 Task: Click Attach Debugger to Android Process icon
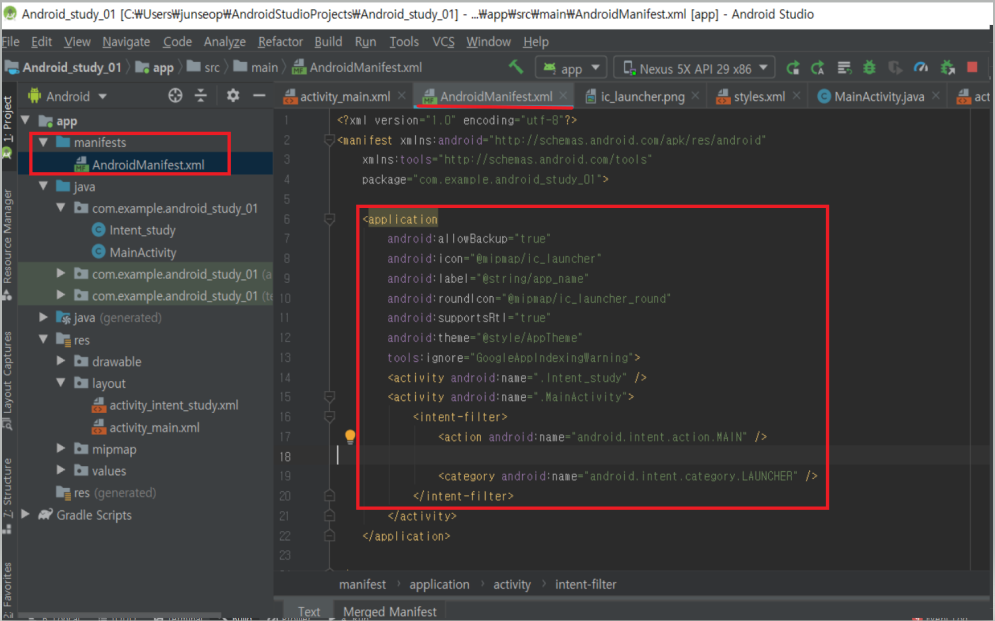click(x=947, y=68)
